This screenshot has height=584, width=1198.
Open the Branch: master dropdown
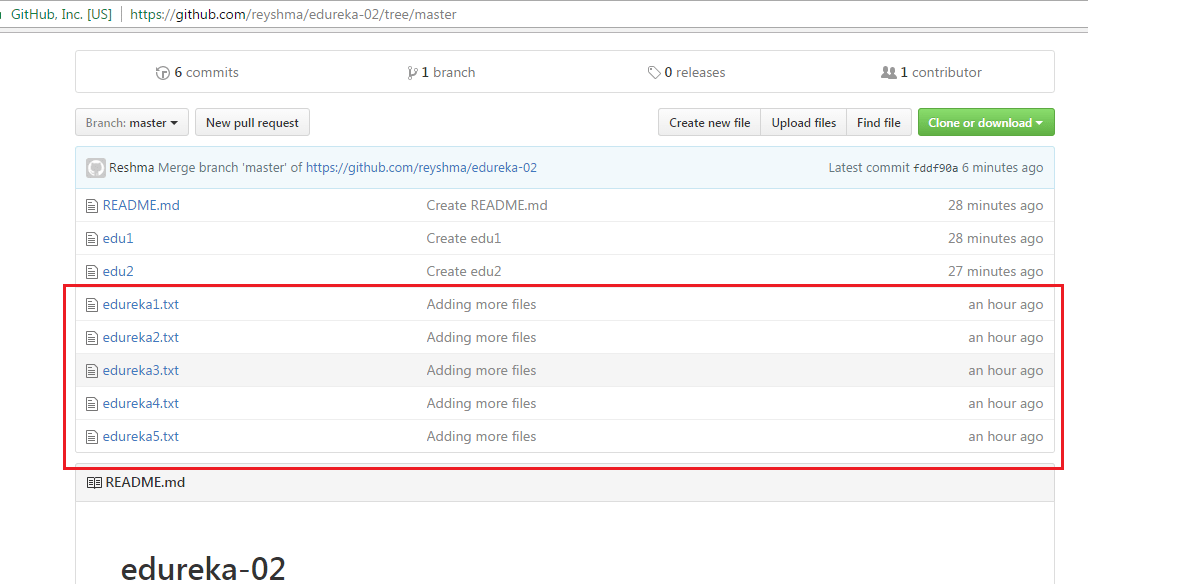[131, 122]
